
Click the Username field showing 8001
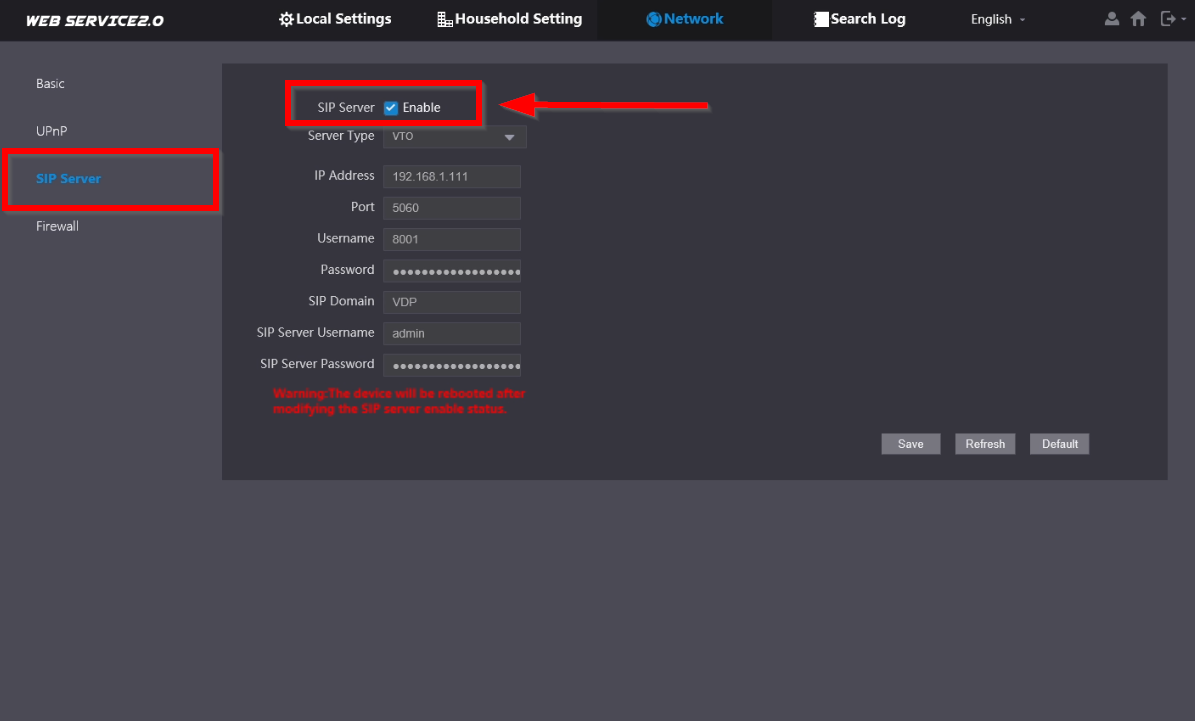[x=452, y=239]
